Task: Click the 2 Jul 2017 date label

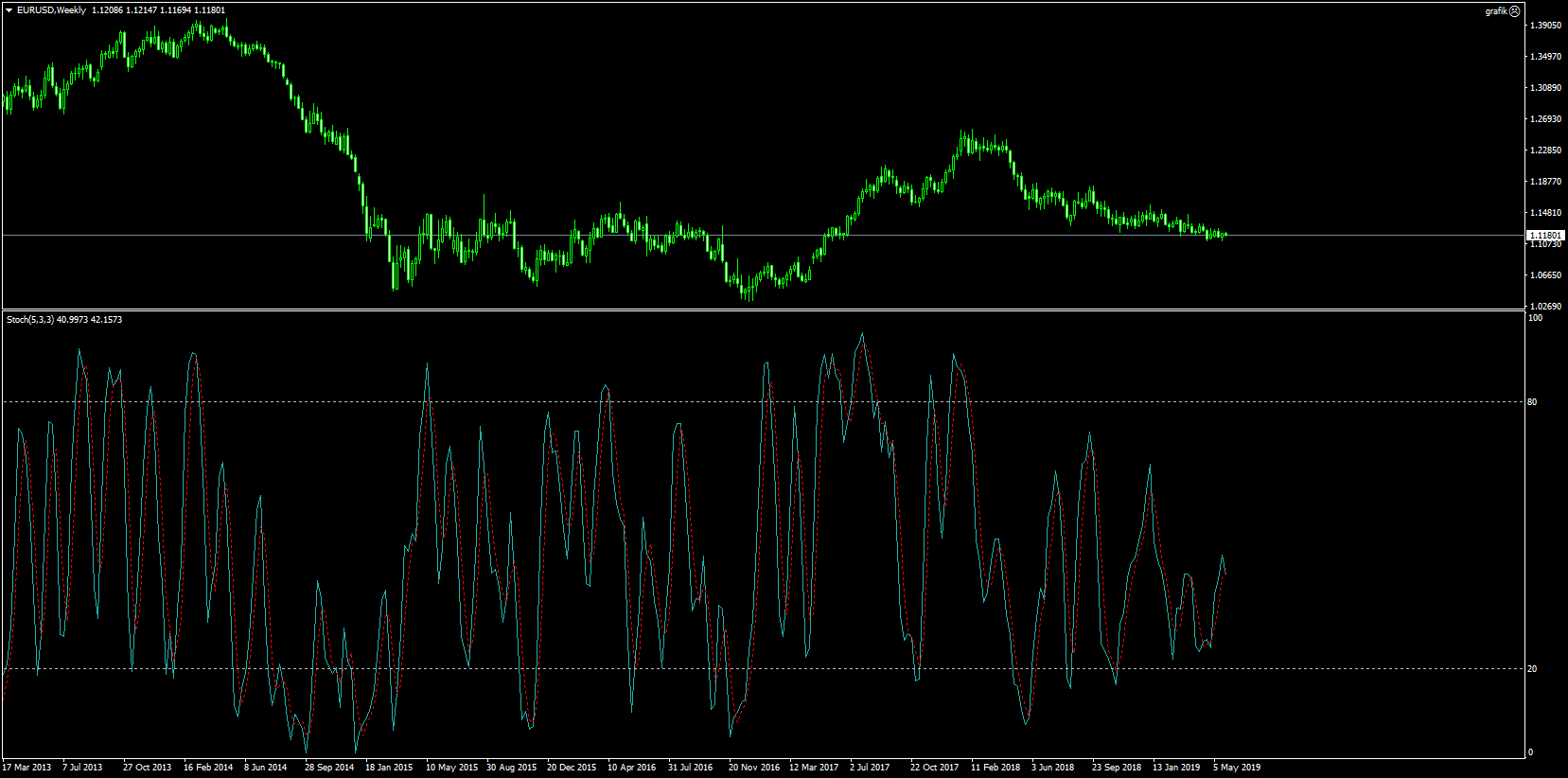Action: coord(870,768)
